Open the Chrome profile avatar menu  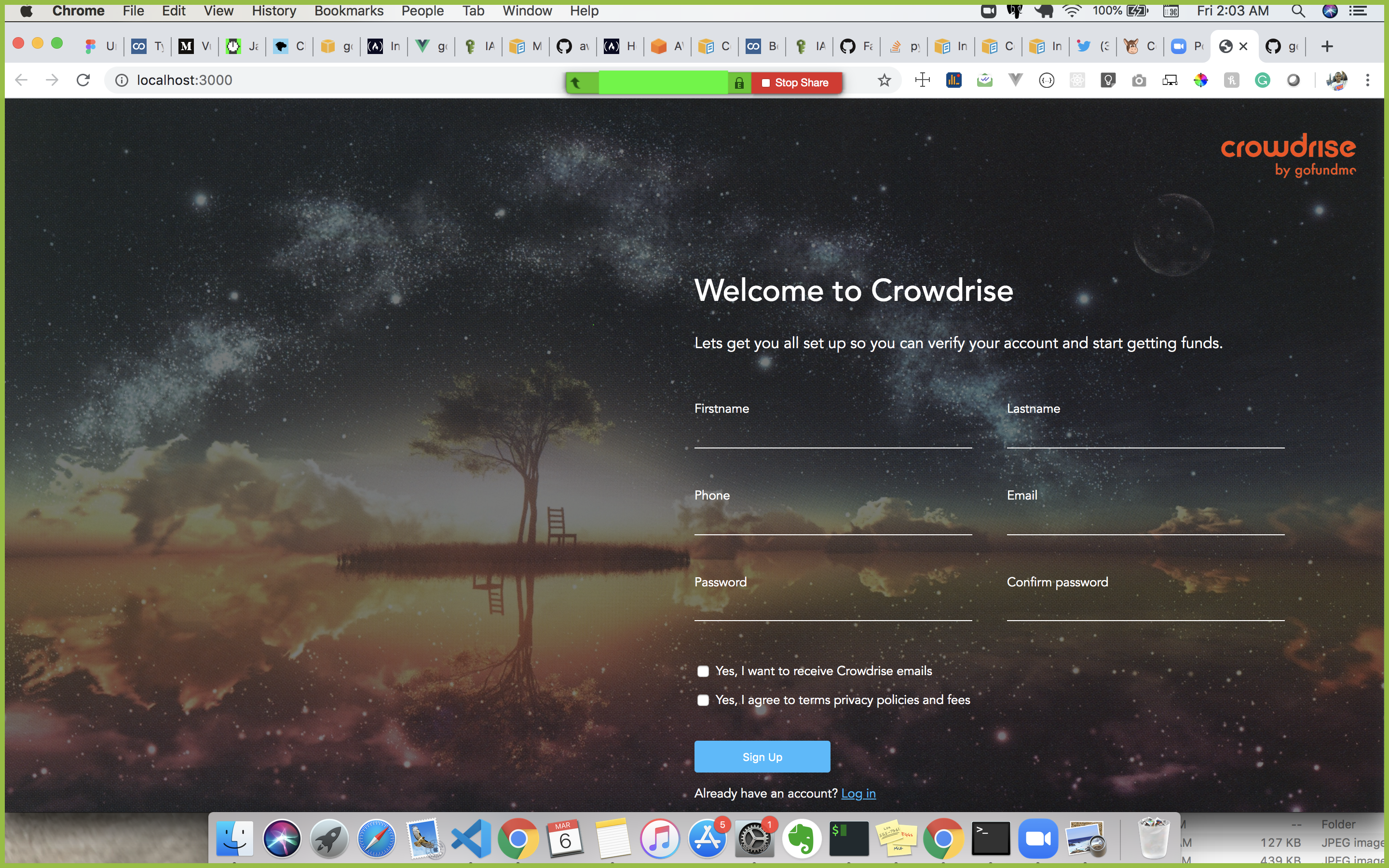coord(1337,81)
